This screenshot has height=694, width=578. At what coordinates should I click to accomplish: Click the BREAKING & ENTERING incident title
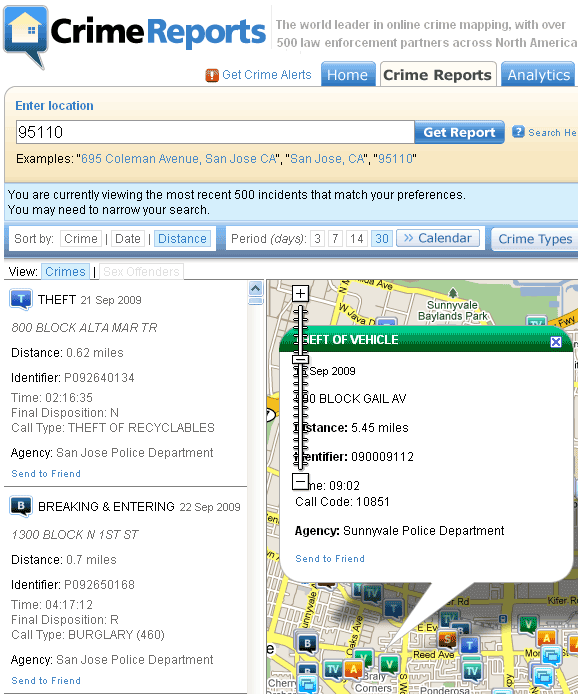106,506
